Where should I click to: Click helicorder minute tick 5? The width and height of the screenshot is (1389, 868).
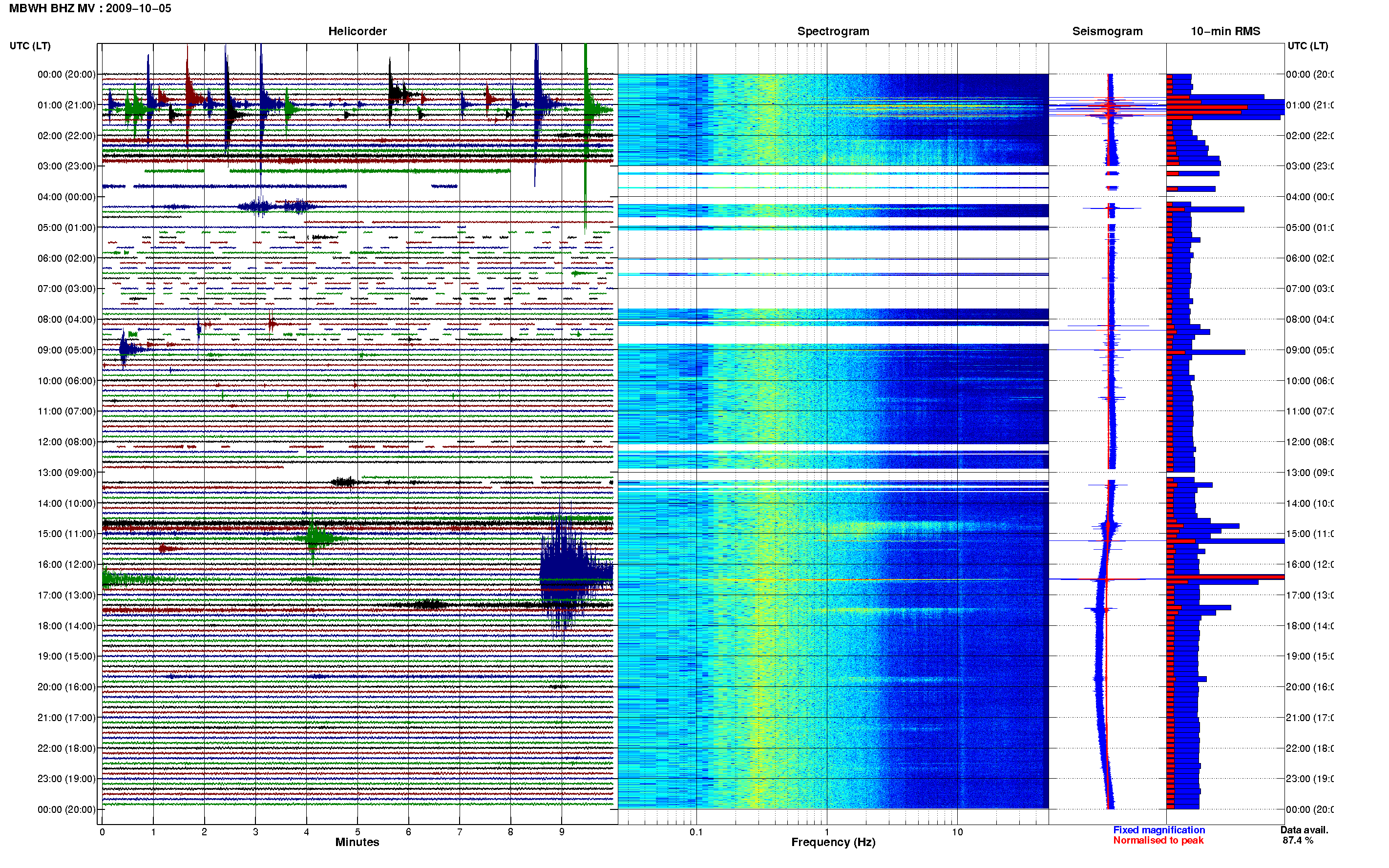click(357, 832)
